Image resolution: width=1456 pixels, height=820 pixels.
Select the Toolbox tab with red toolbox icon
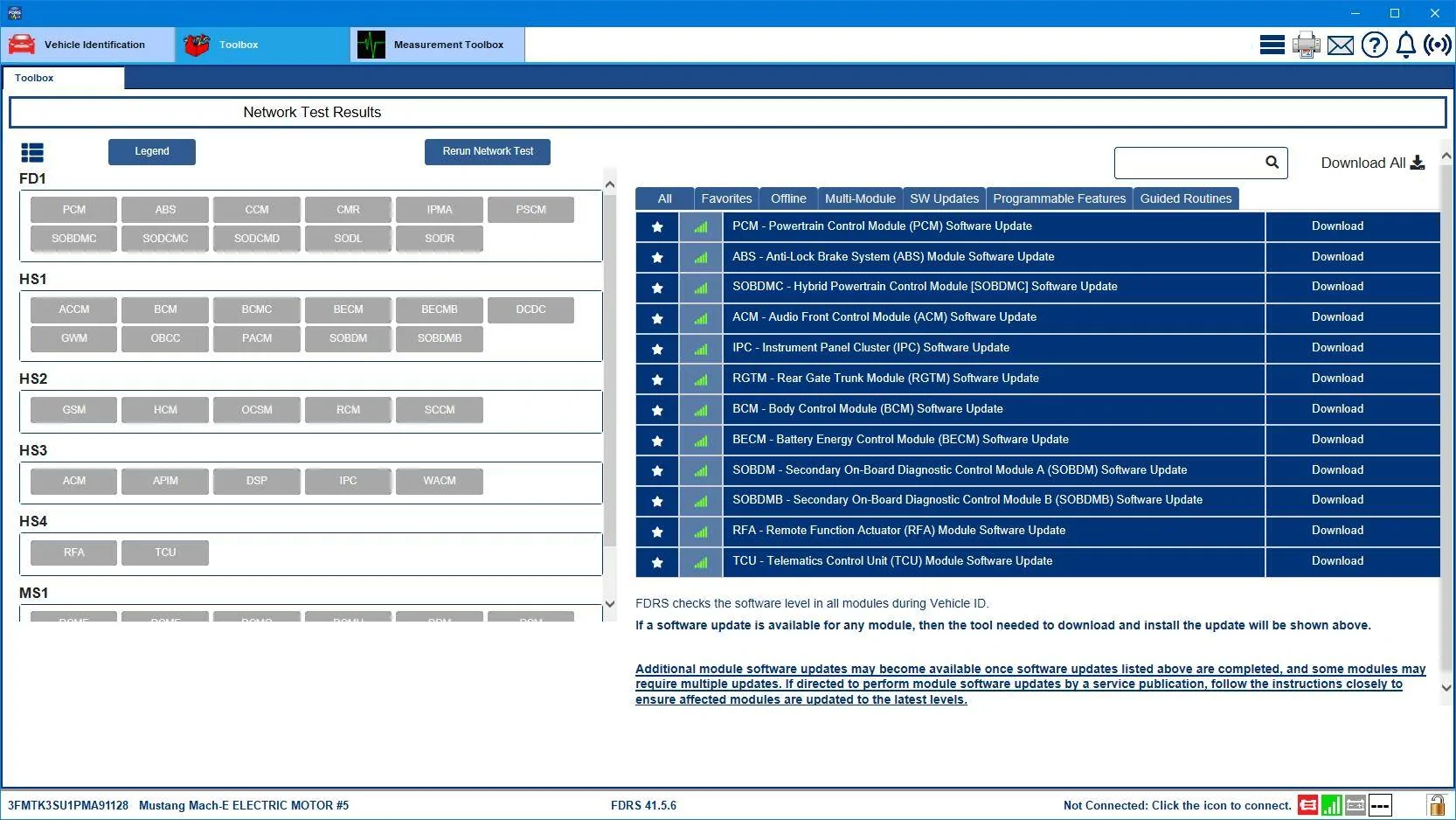(x=263, y=45)
